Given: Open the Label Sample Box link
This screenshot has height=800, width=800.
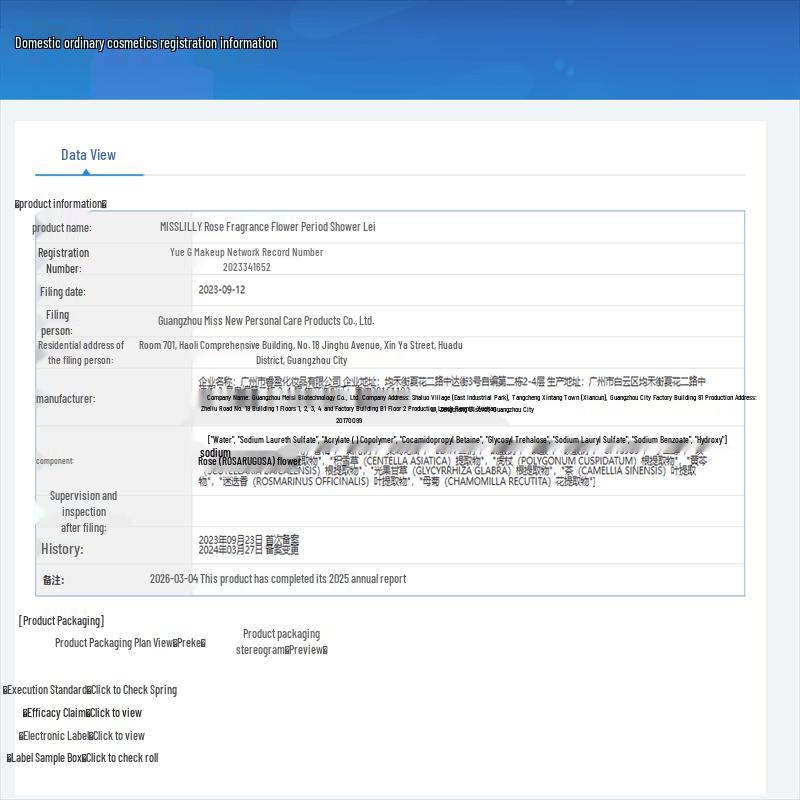Looking at the screenshot, I should (83, 758).
